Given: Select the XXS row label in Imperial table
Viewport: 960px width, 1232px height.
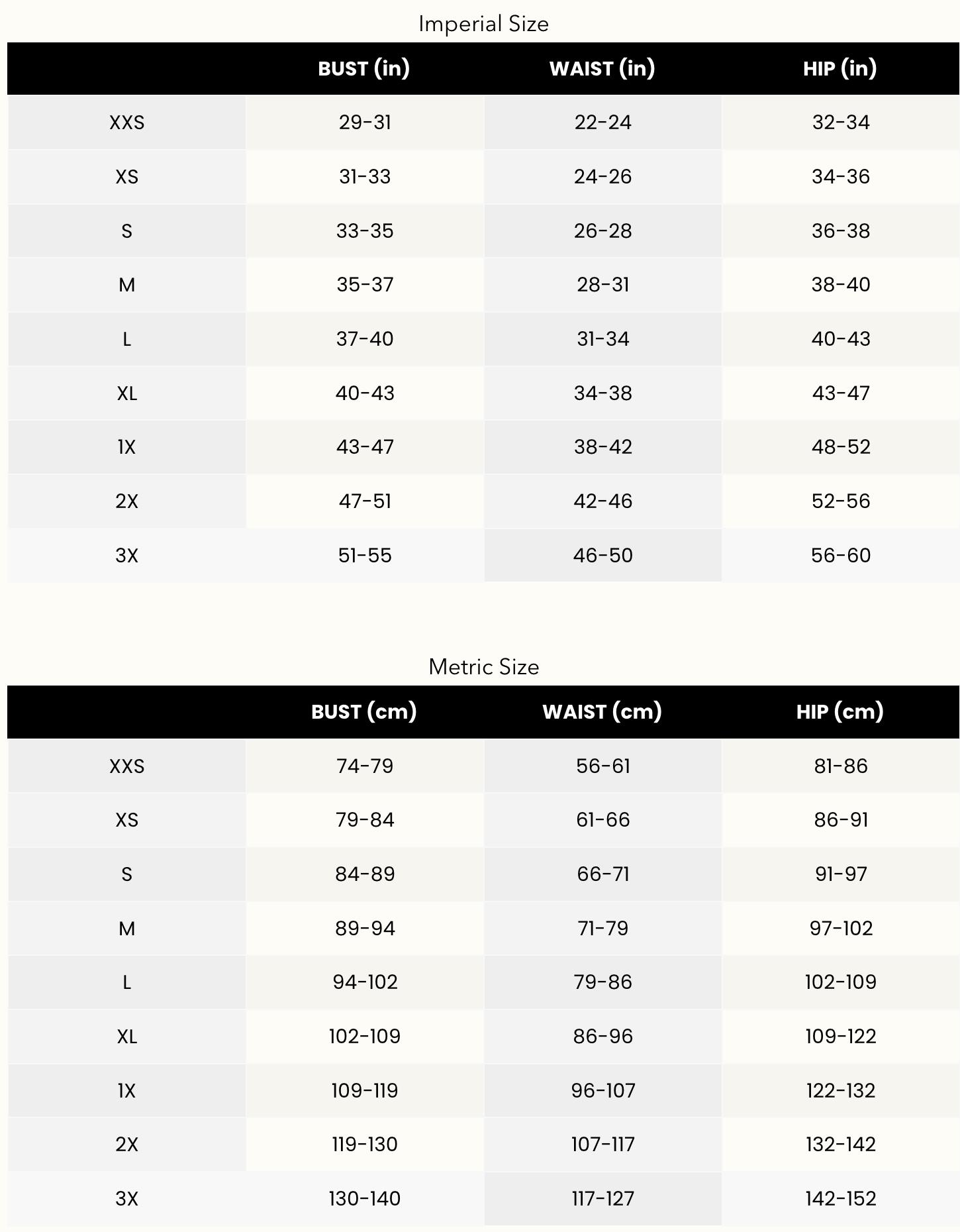Looking at the screenshot, I should [126, 123].
